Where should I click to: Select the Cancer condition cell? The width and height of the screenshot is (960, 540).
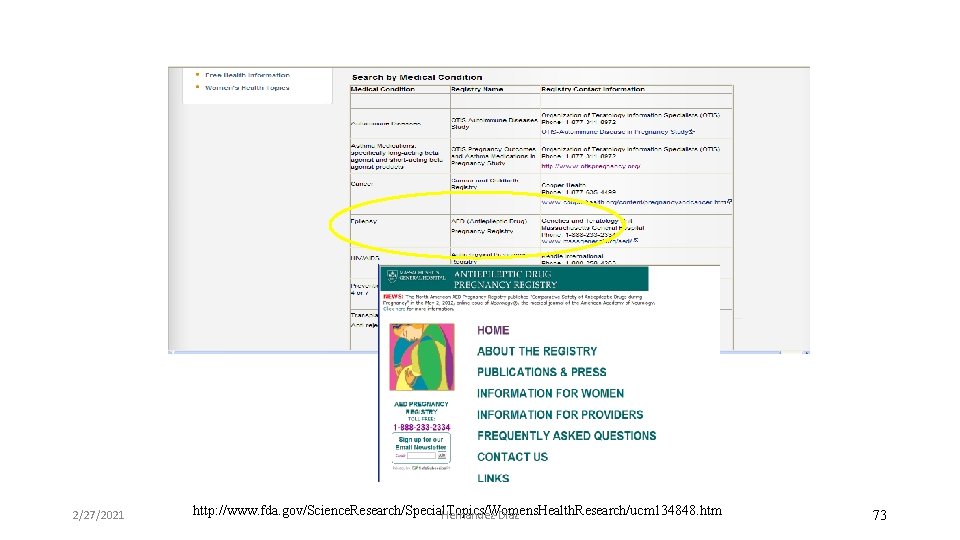361,184
